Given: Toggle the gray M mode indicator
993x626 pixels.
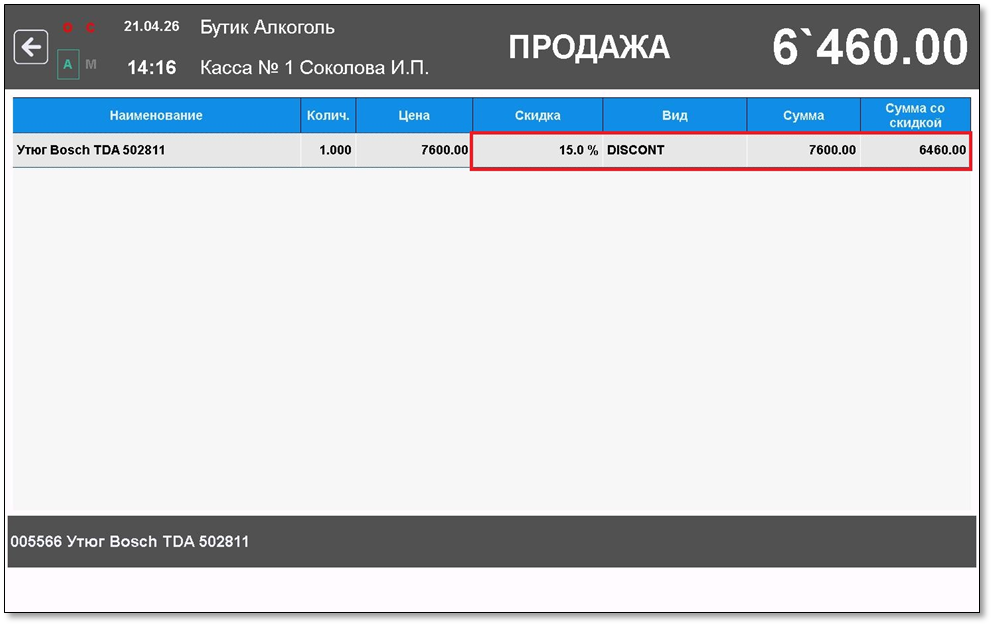Looking at the screenshot, I should point(91,65).
